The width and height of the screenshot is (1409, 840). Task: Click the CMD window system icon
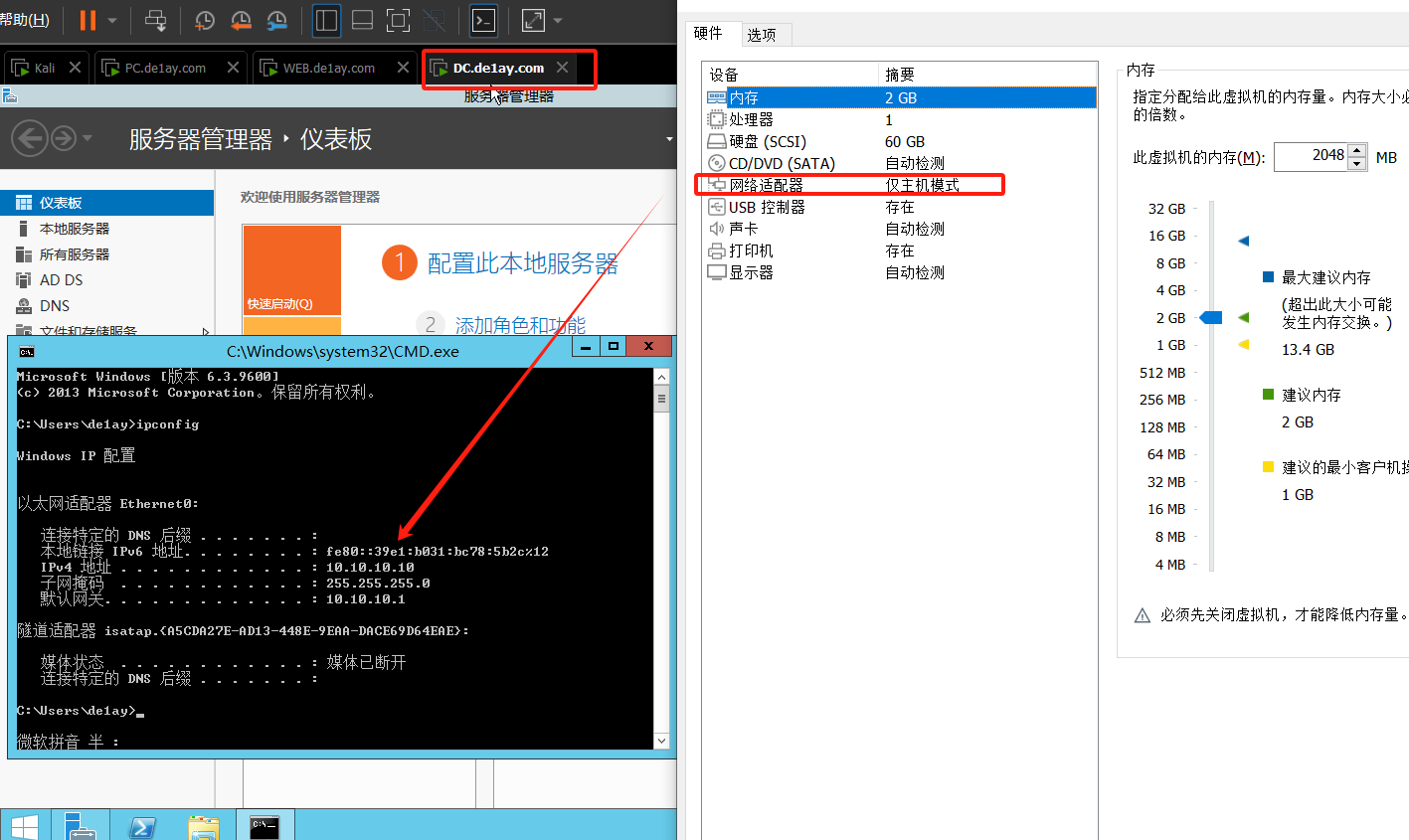[x=27, y=352]
